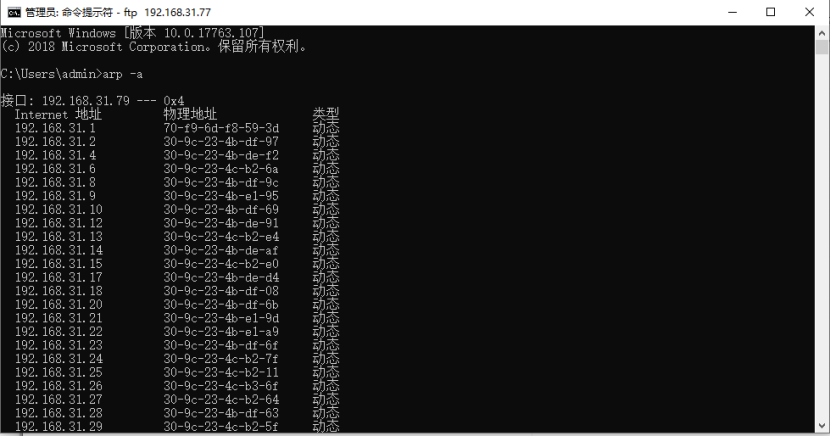Image resolution: width=830 pixels, height=436 pixels.
Task: Click MAC address 30-9c-23-4c-b2-5f
Action: coord(221,426)
